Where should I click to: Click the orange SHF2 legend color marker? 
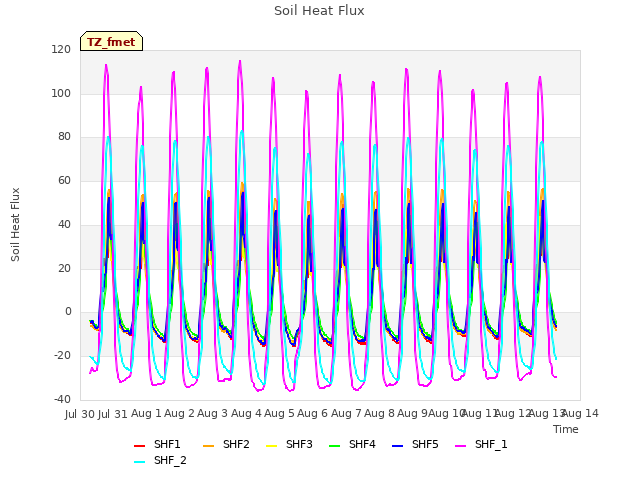click(208, 446)
